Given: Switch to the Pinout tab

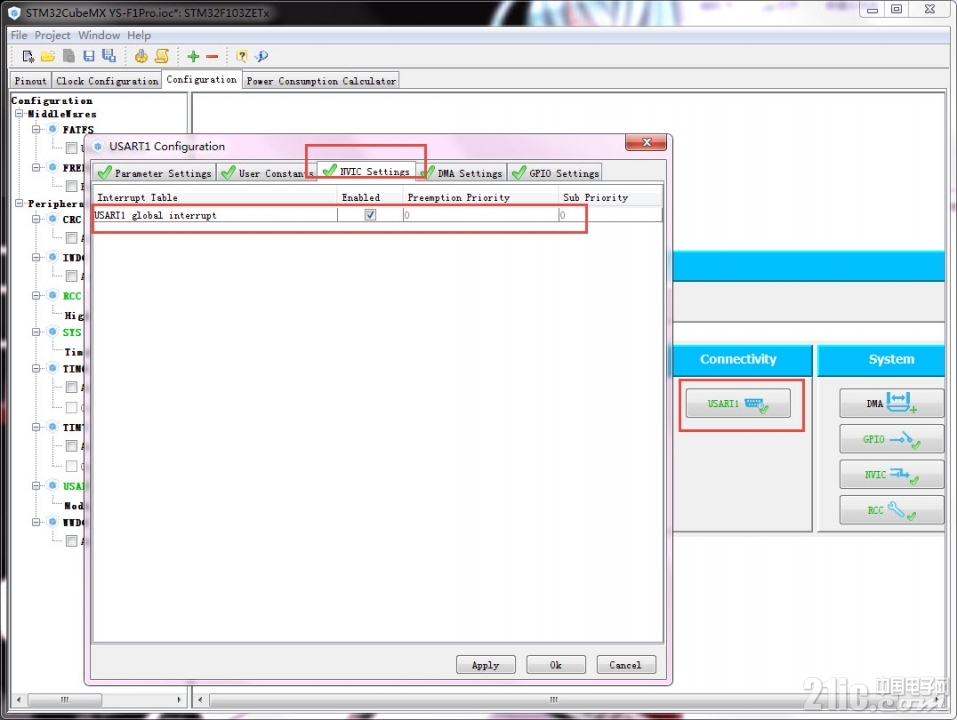Looking at the screenshot, I should pyautogui.click(x=31, y=81).
